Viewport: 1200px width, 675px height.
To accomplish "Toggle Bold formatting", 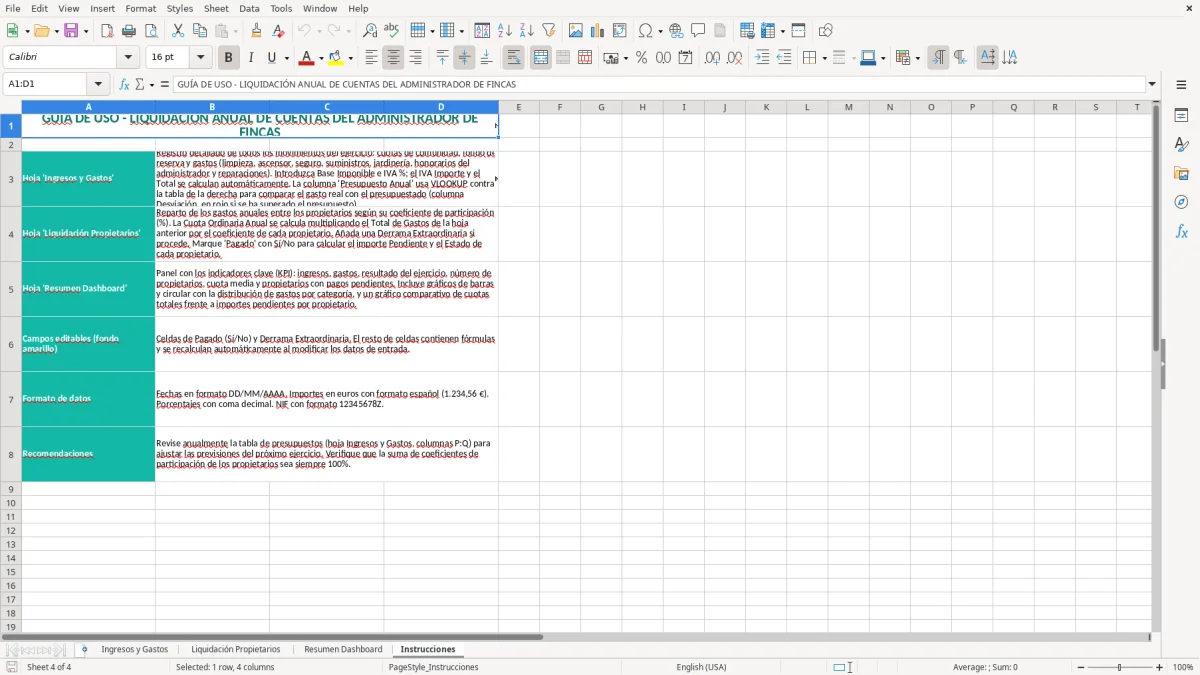I will [229, 58].
